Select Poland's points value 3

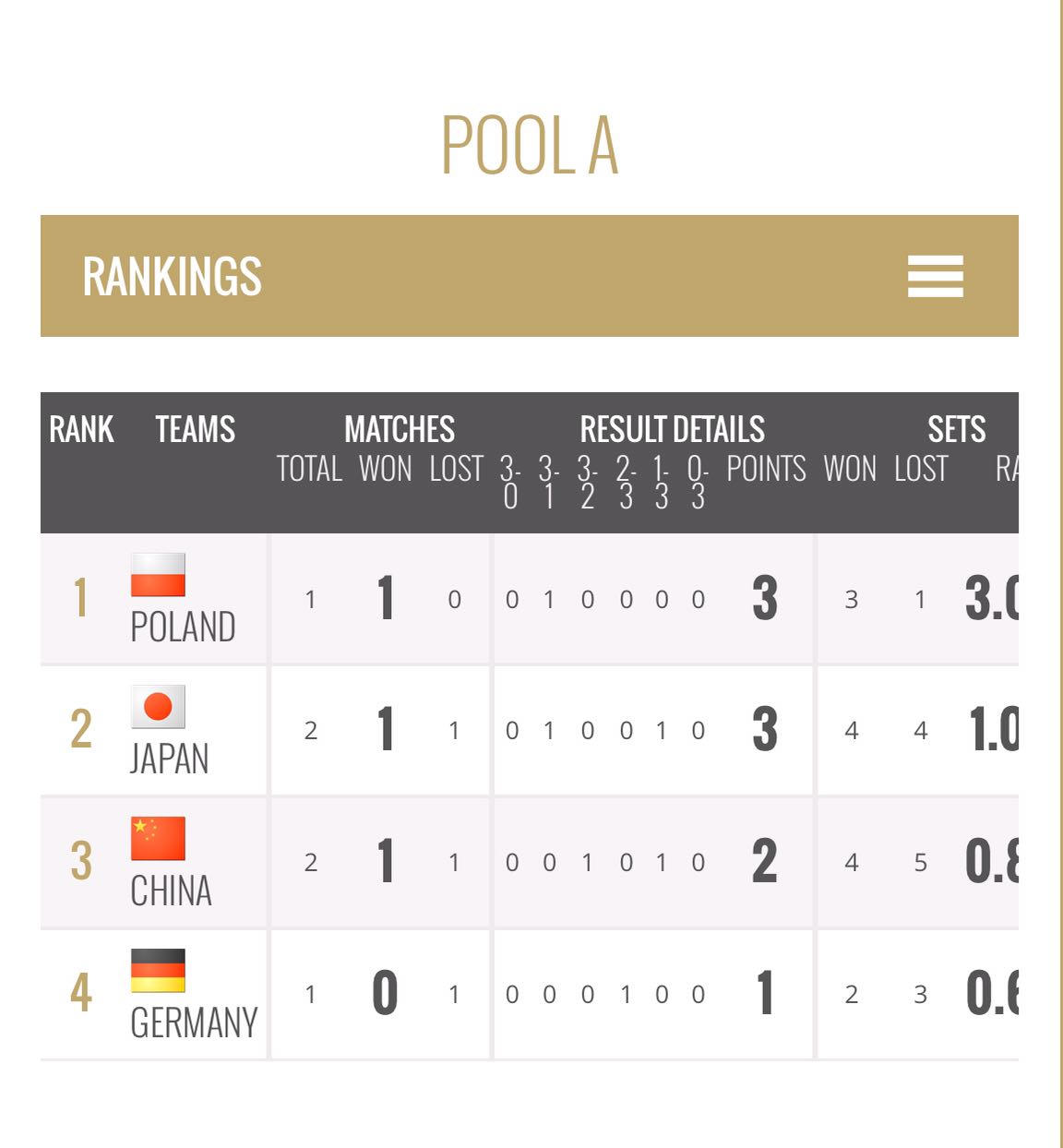click(765, 598)
